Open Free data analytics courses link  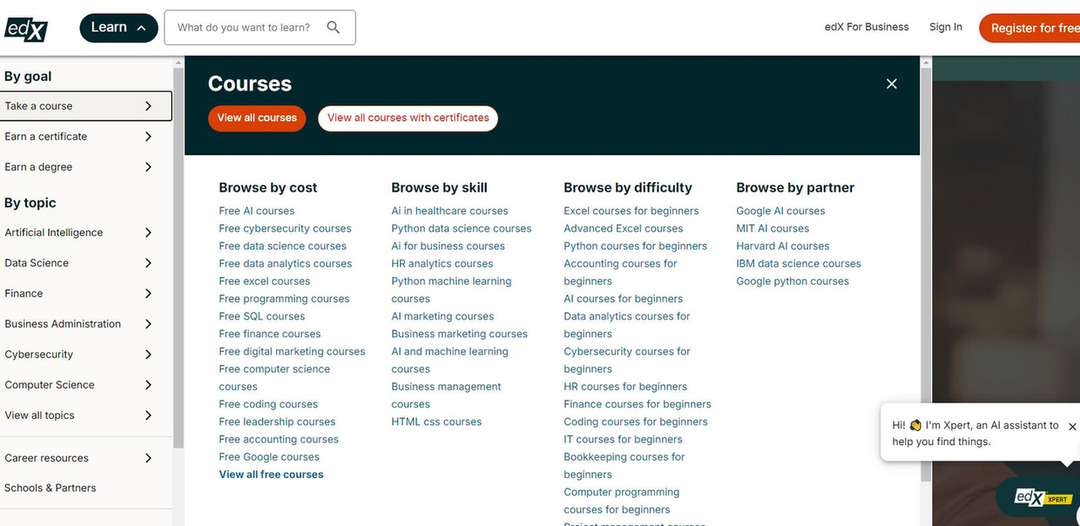point(285,264)
